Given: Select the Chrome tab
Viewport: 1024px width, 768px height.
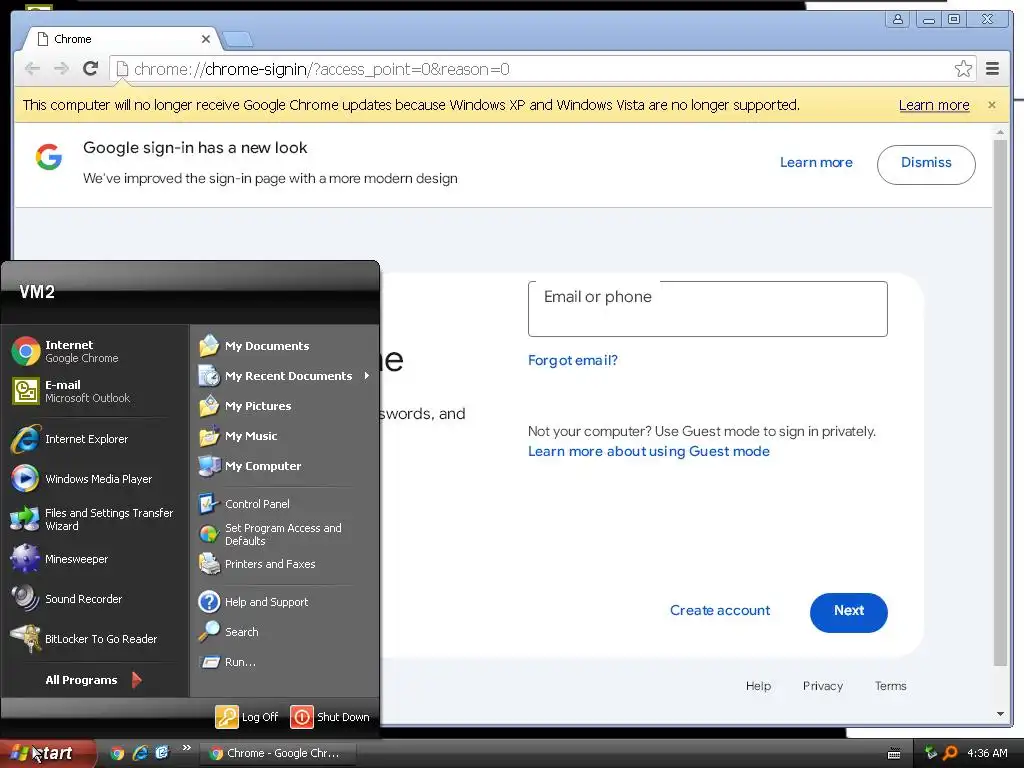Looking at the screenshot, I should (123, 39).
